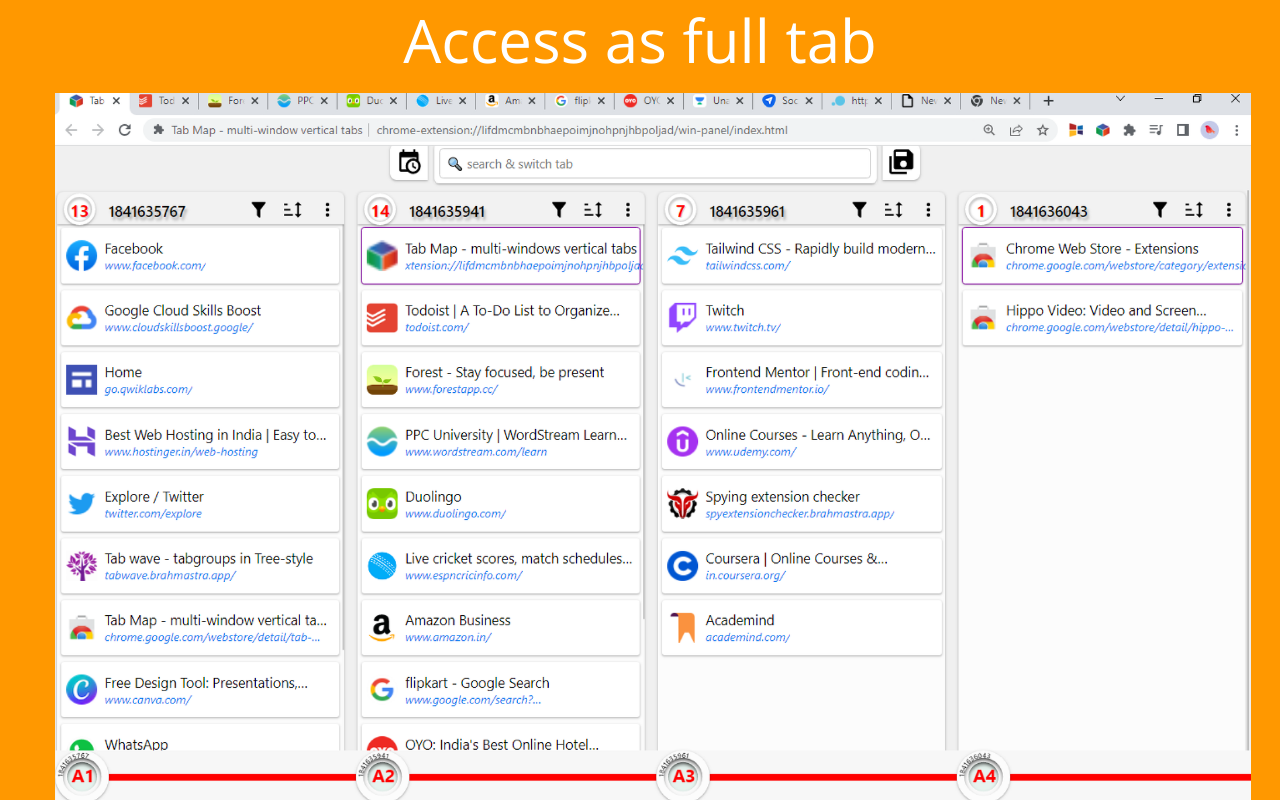Click in the search & switch tab field
1280x800 pixels.
click(x=655, y=164)
